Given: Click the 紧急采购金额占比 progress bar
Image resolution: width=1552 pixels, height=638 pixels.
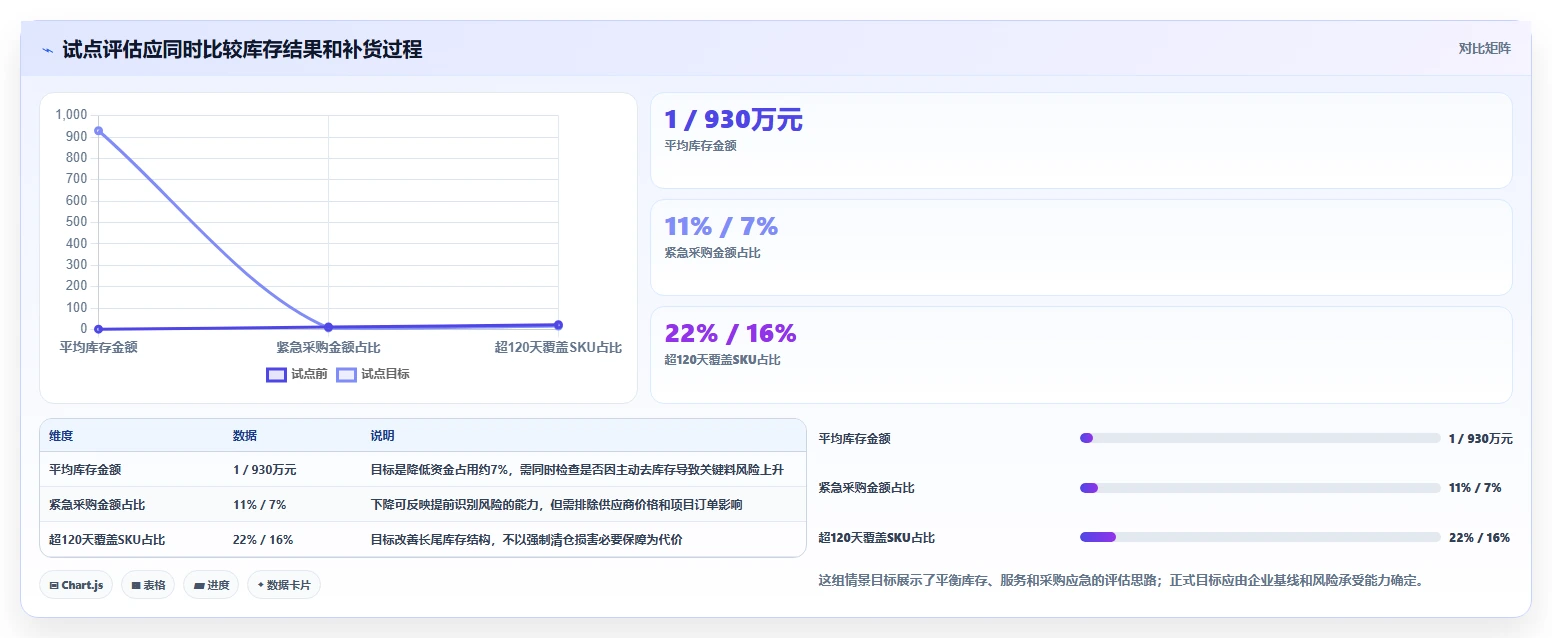Looking at the screenshot, I should click(x=1260, y=488).
